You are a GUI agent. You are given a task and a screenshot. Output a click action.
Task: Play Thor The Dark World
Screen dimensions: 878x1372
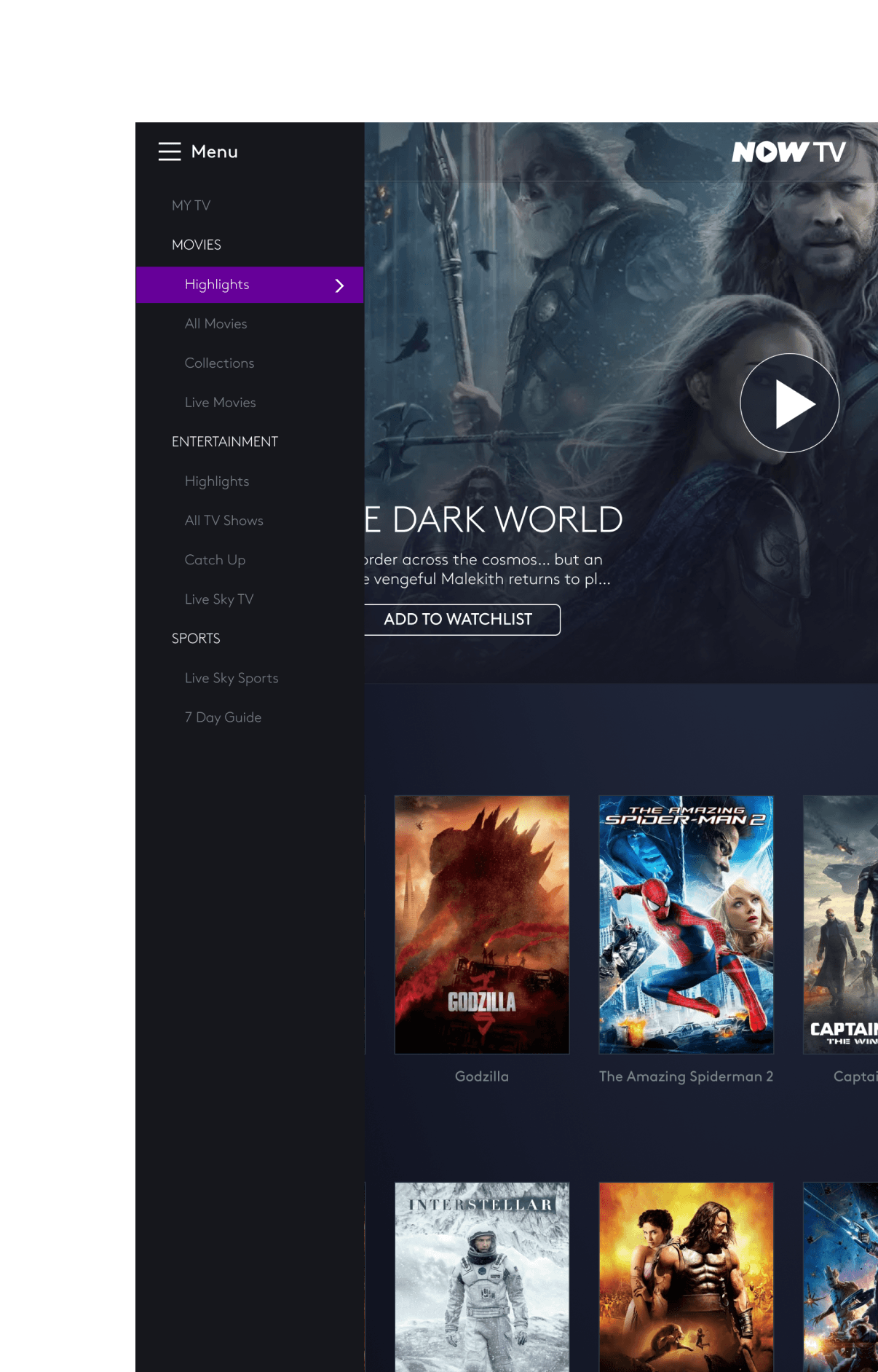coord(790,403)
